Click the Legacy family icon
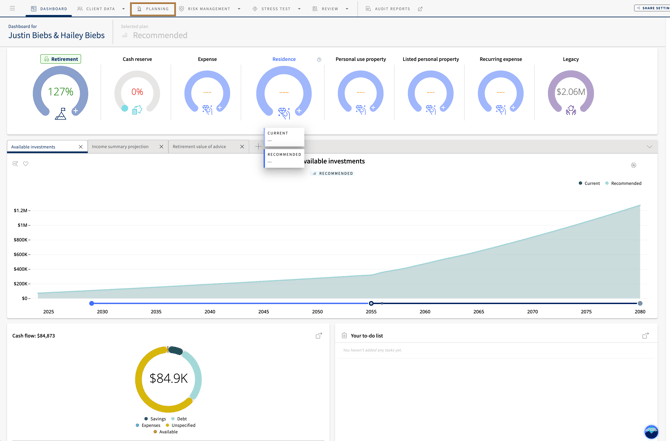This screenshot has width=670, height=441. 571,111
